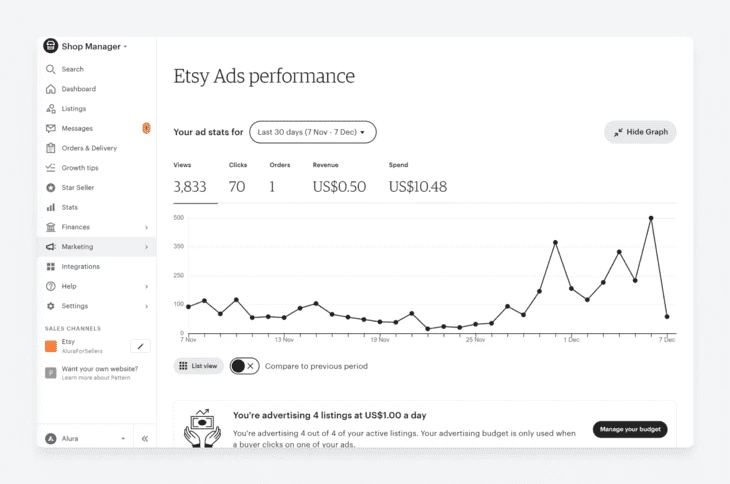Viewport: 730px width, 484px height.
Task: Expand the Settings submenu chevron
Action: pos(146,306)
